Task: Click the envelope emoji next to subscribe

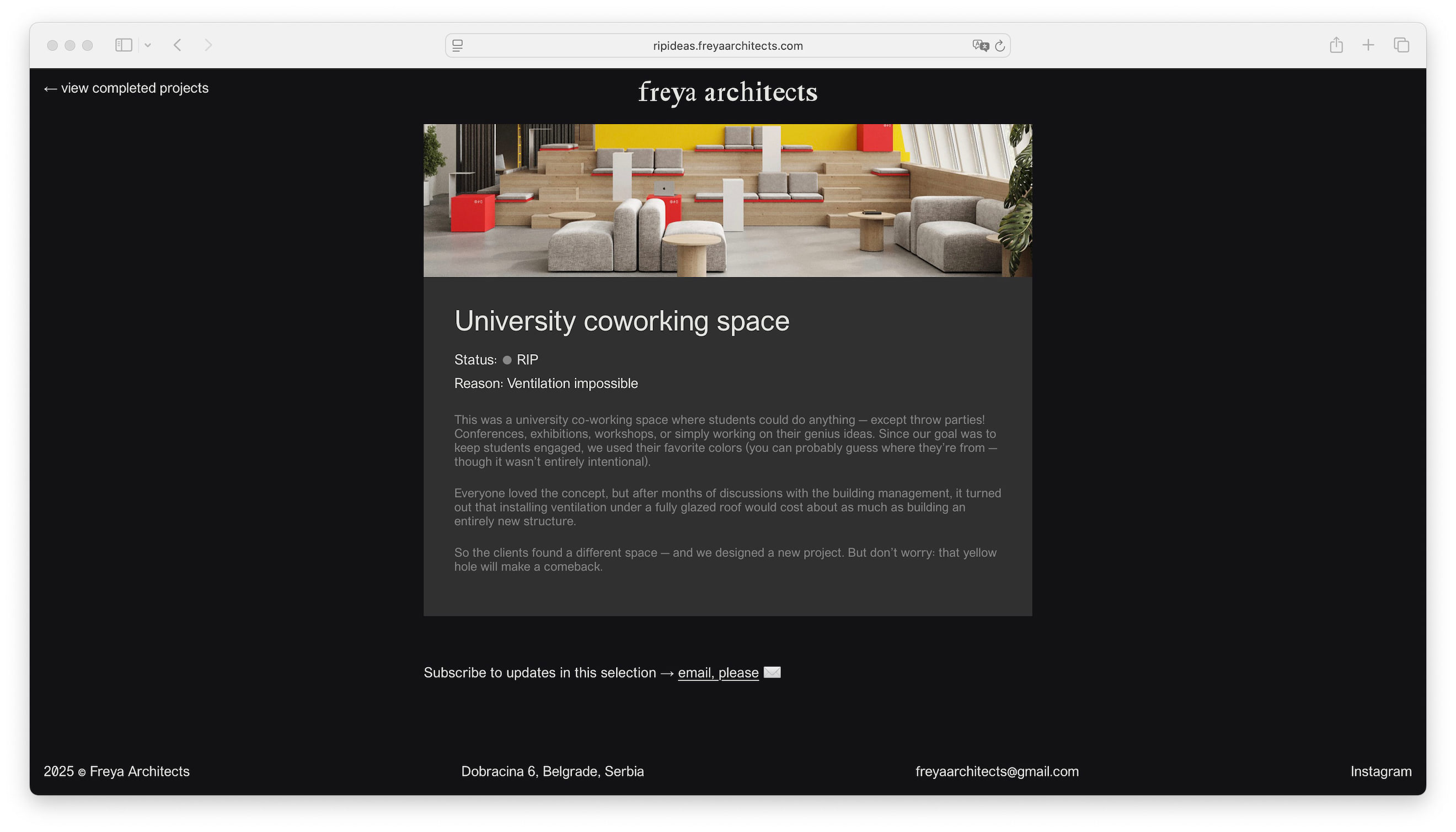Action: pyautogui.click(x=772, y=672)
